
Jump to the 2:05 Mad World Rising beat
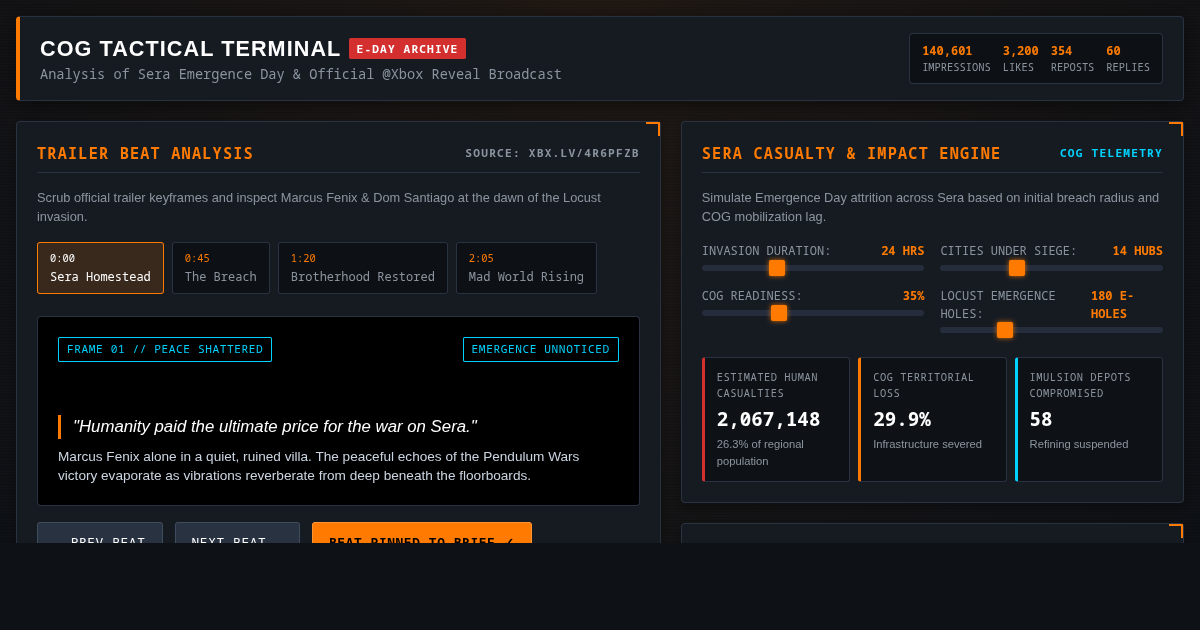coord(526,268)
